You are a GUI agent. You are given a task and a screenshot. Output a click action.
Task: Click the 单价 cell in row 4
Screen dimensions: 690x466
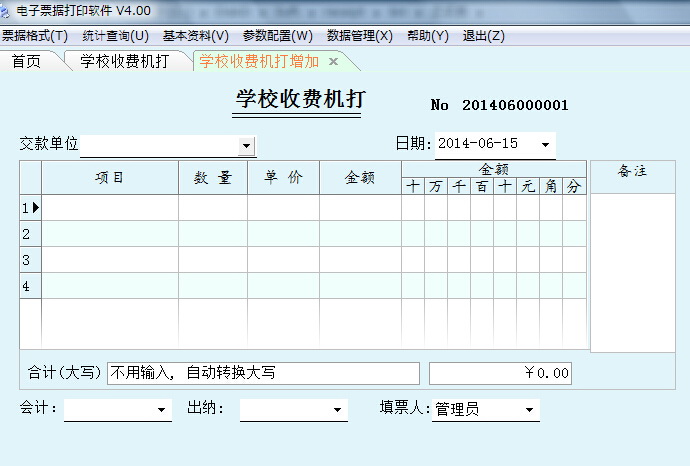click(283, 286)
